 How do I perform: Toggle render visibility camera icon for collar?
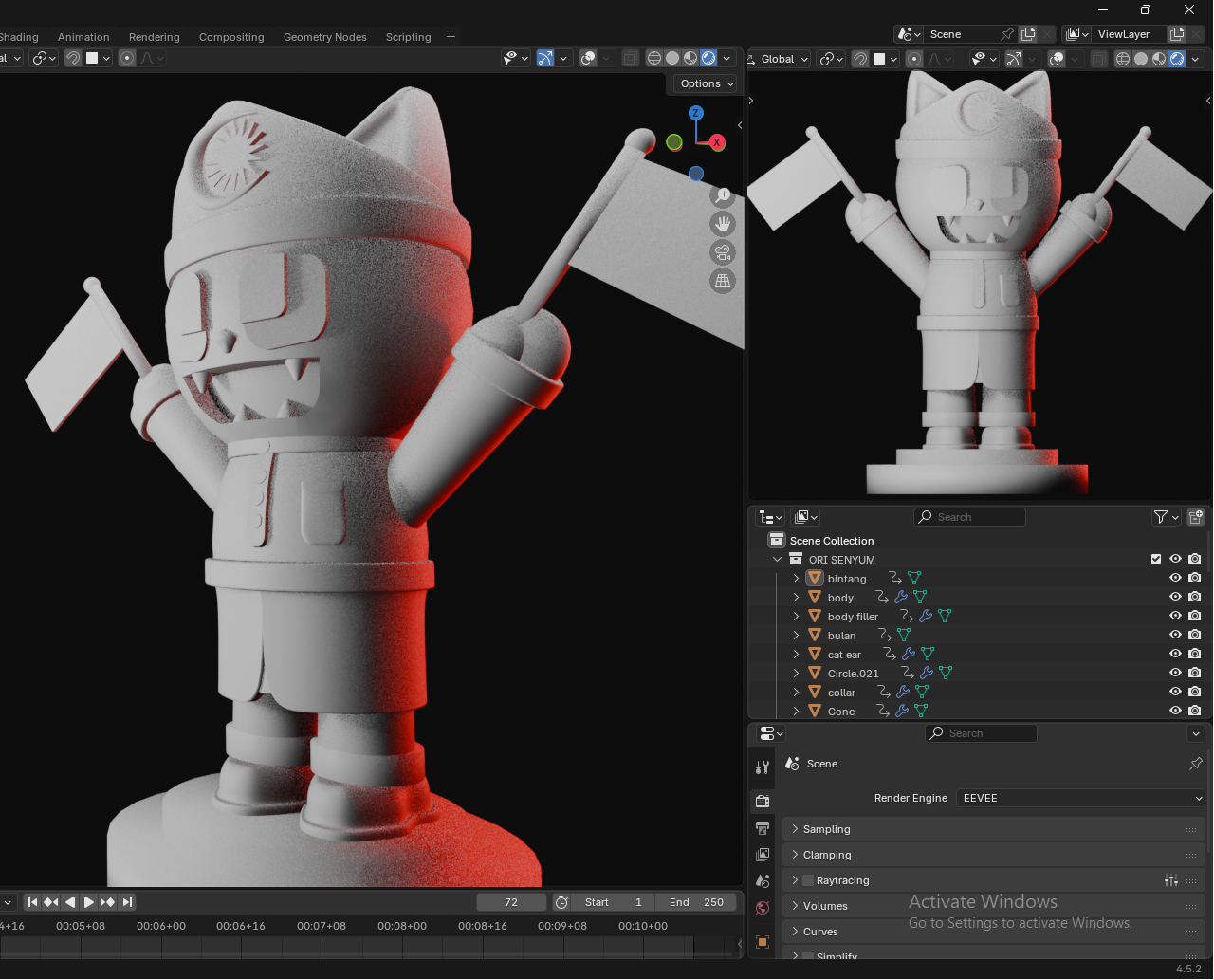(1194, 692)
